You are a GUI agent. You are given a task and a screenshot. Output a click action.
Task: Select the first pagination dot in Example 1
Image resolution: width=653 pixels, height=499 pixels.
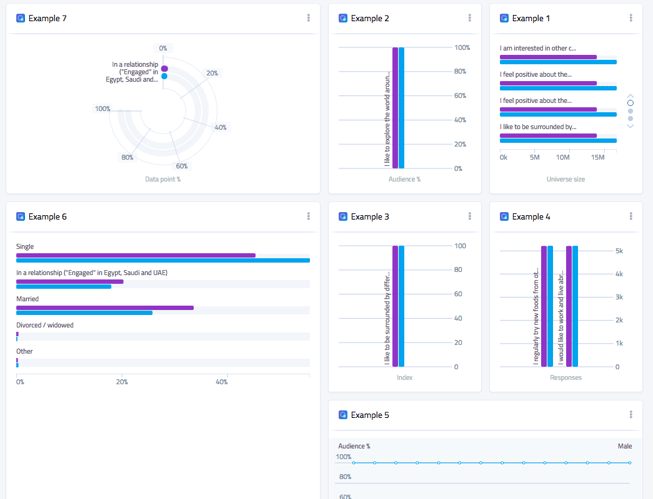(x=630, y=103)
